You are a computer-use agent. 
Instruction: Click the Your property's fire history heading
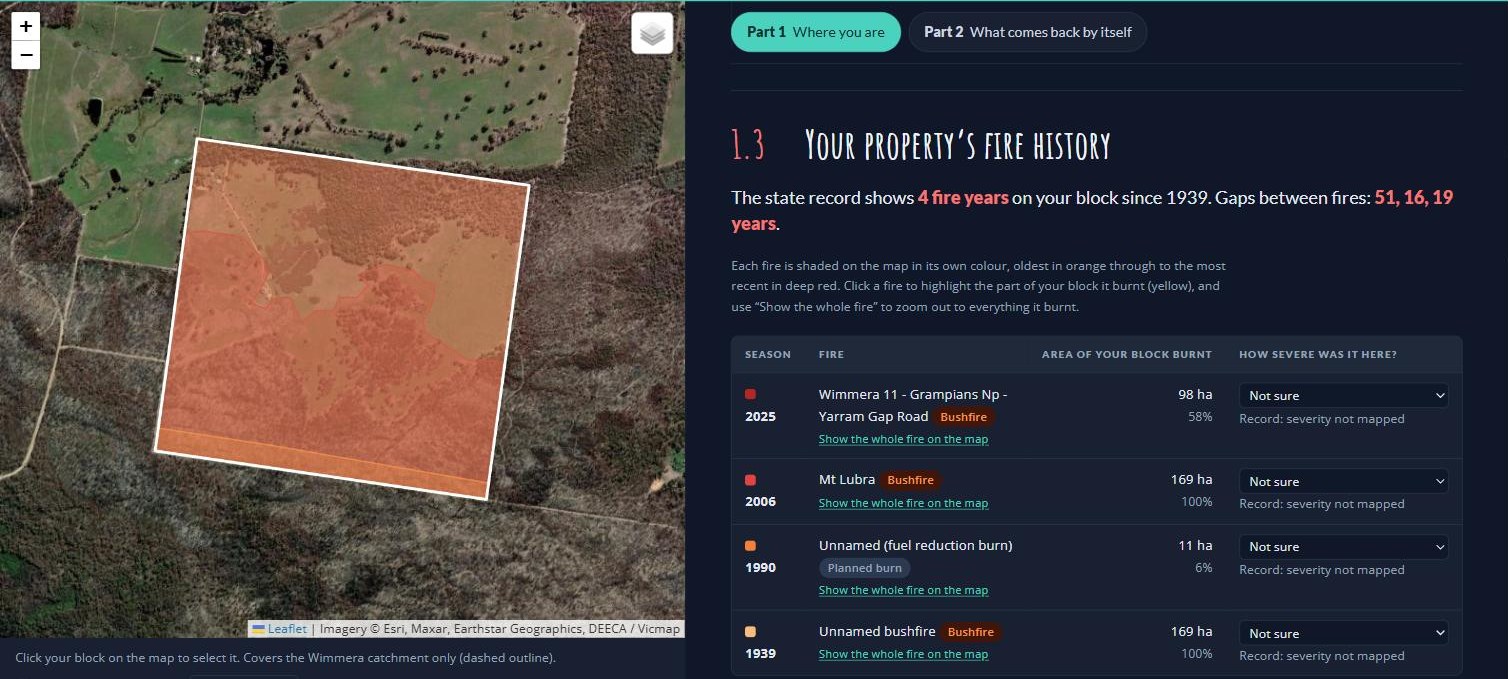(958, 145)
